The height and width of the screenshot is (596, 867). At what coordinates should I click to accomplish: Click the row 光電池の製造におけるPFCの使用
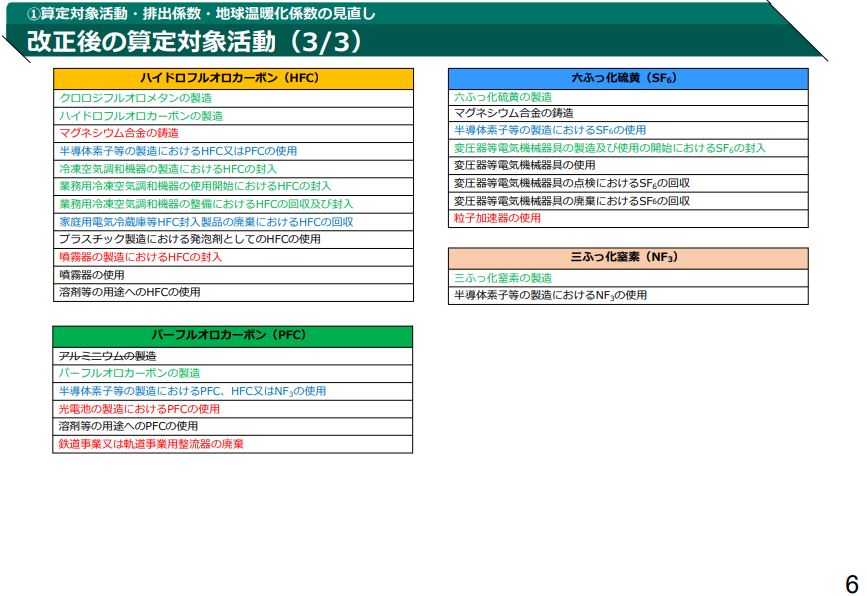point(233,409)
